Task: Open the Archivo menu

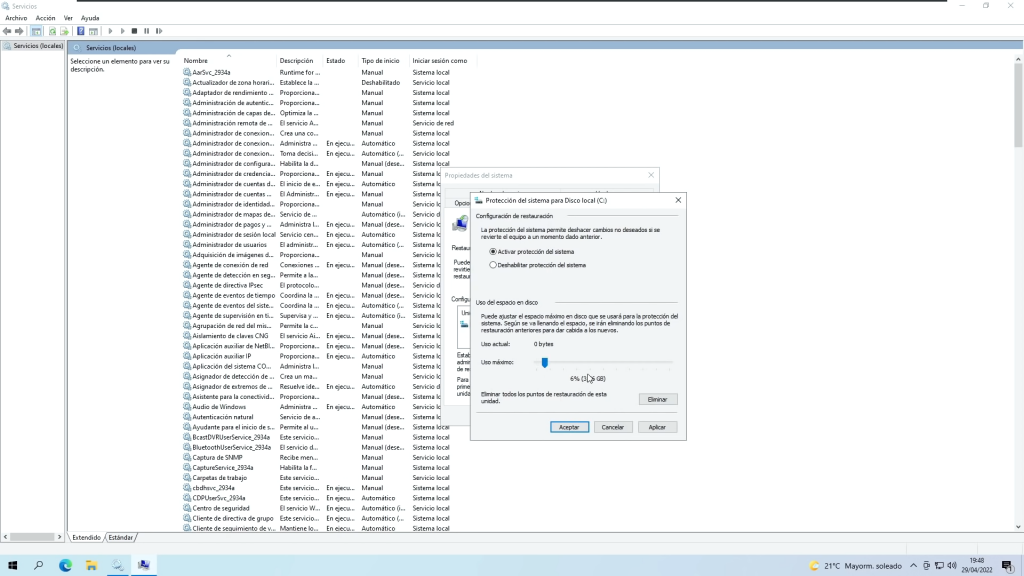Action: click(x=16, y=18)
